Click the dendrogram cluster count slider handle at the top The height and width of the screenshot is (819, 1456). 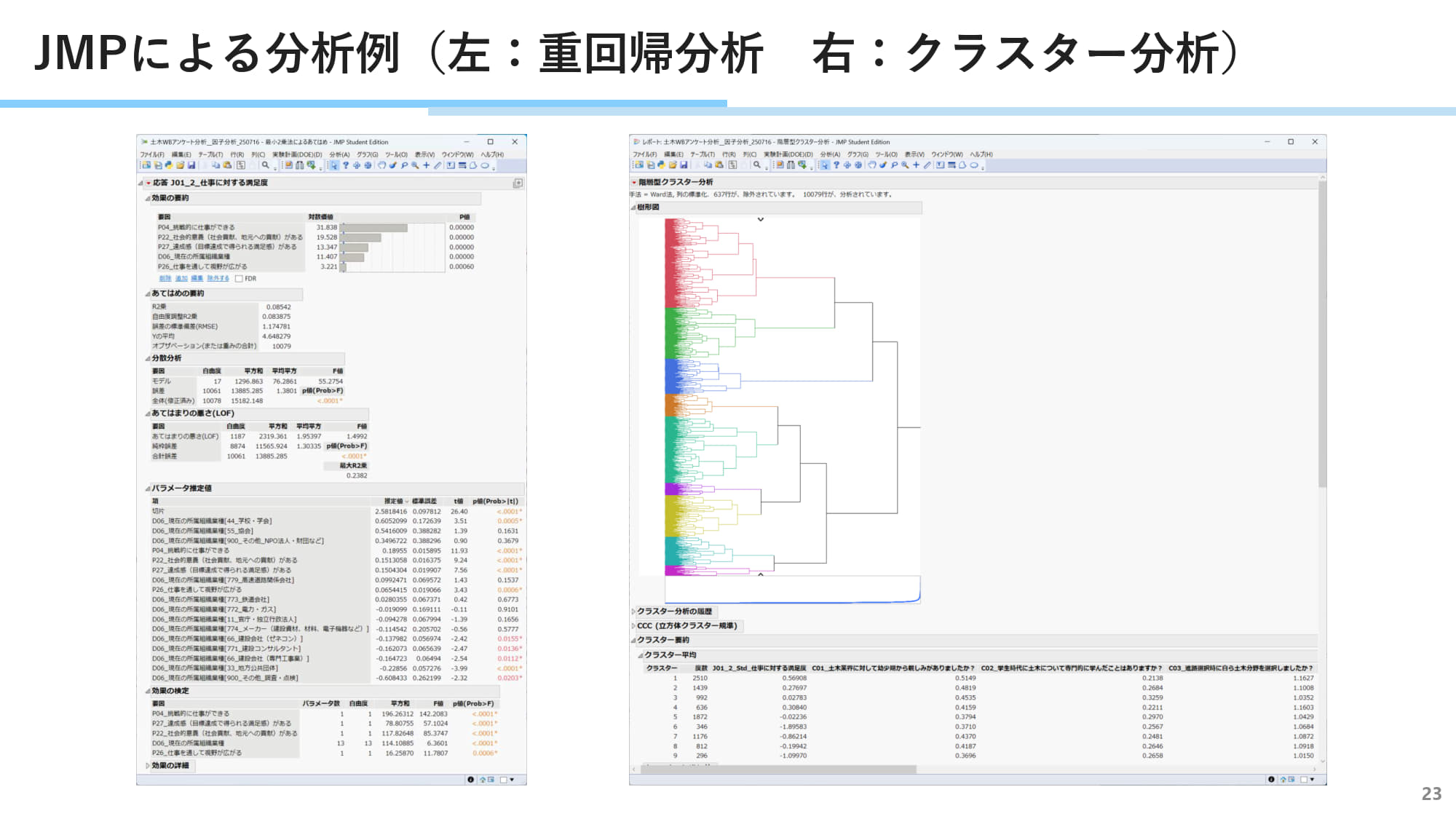761,219
